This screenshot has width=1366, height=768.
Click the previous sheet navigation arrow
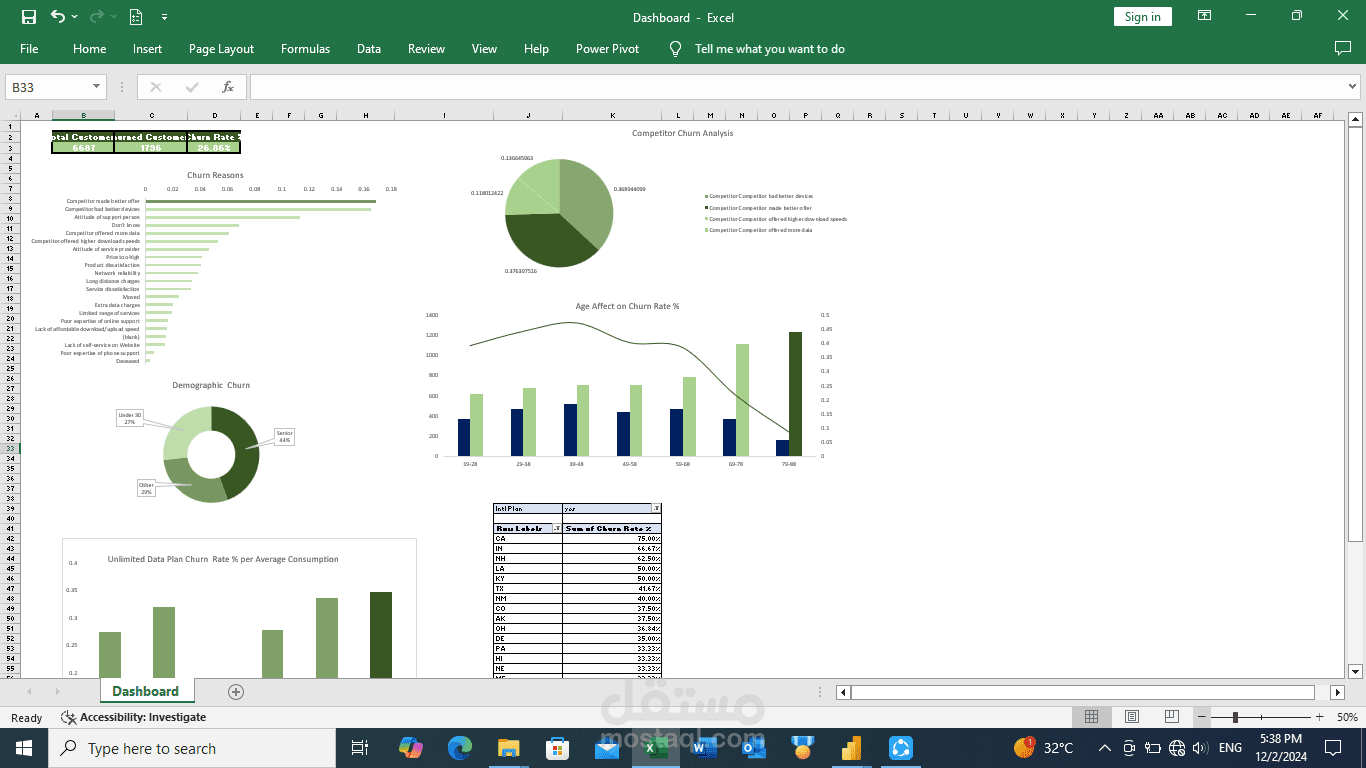point(29,692)
